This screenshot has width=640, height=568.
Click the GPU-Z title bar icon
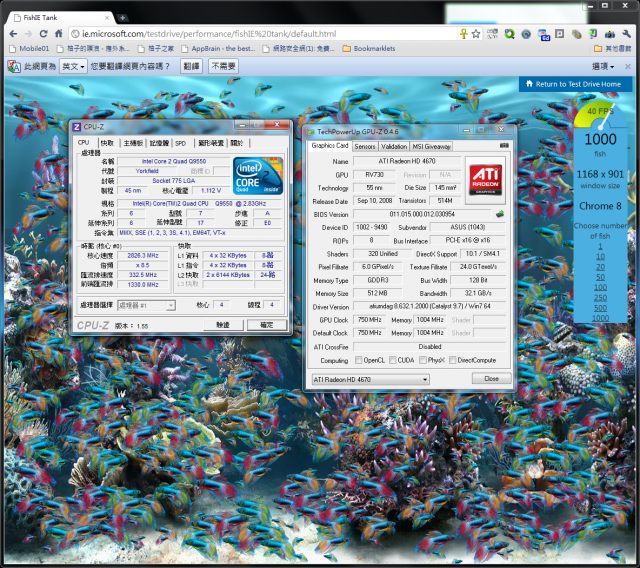point(311,132)
